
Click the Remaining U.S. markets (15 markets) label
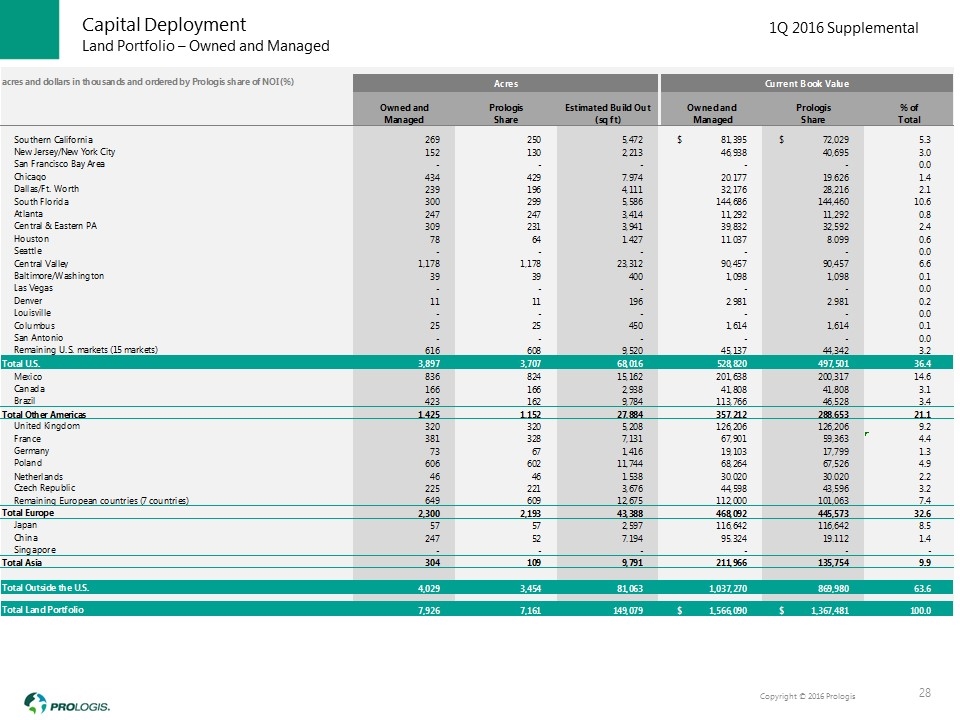tap(86, 349)
